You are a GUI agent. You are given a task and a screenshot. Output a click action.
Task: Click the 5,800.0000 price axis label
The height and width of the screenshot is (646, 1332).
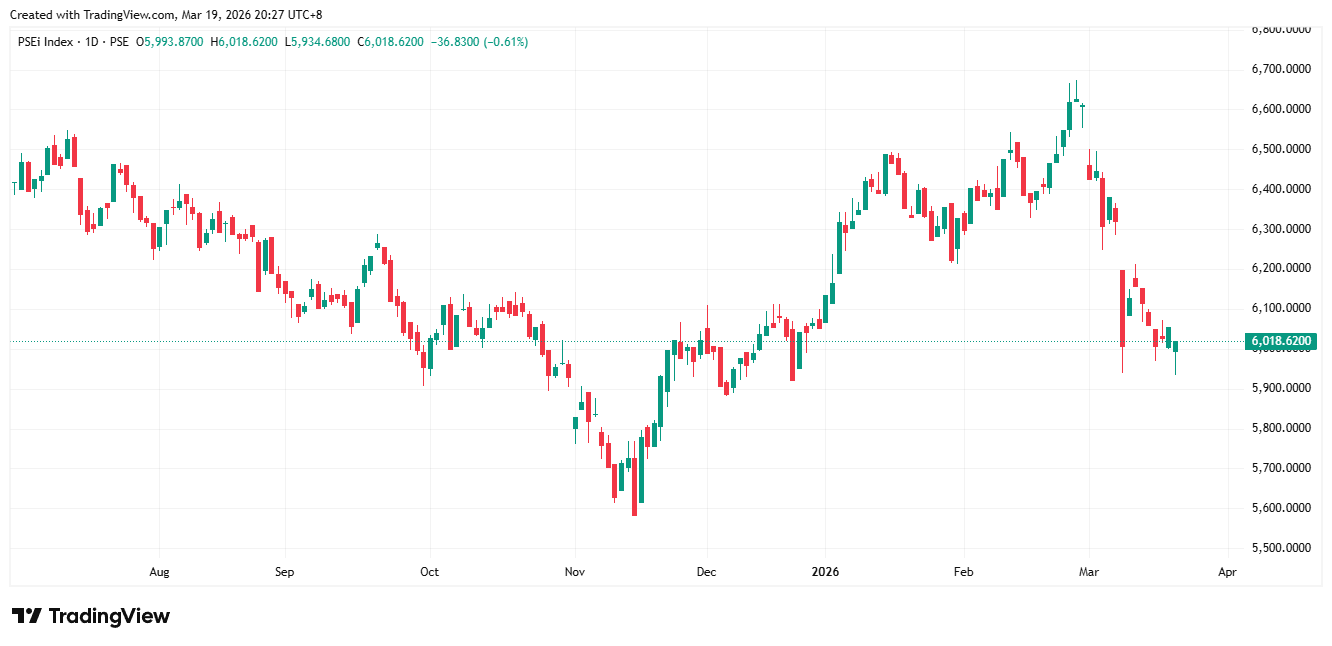coord(1281,428)
